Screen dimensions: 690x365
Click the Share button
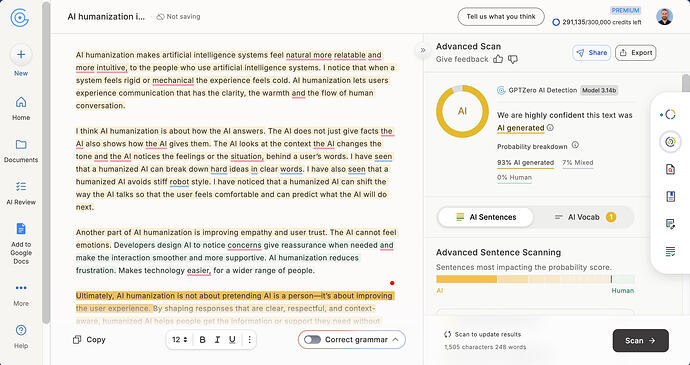591,53
